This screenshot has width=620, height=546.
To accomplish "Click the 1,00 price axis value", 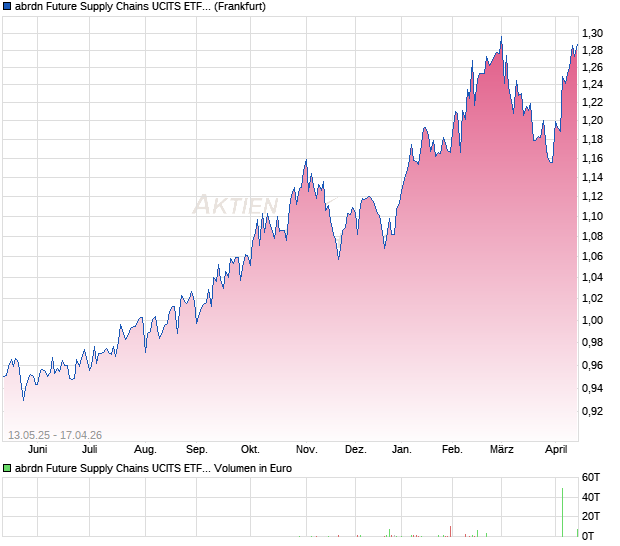I will (592, 320).
